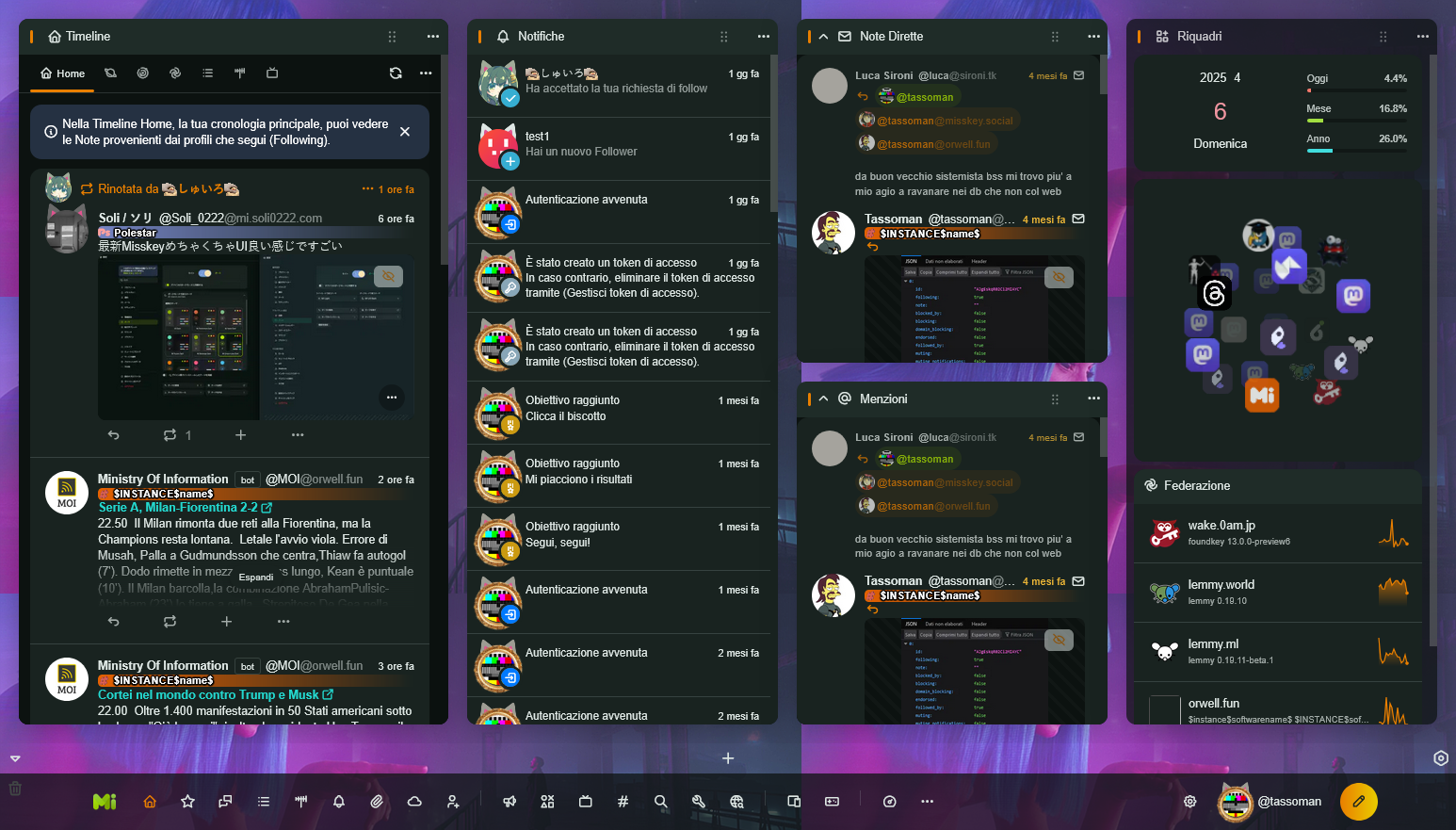Click the hashtag icon in the bottom bar
Viewport: 1456px width, 830px height.
coord(623,802)
